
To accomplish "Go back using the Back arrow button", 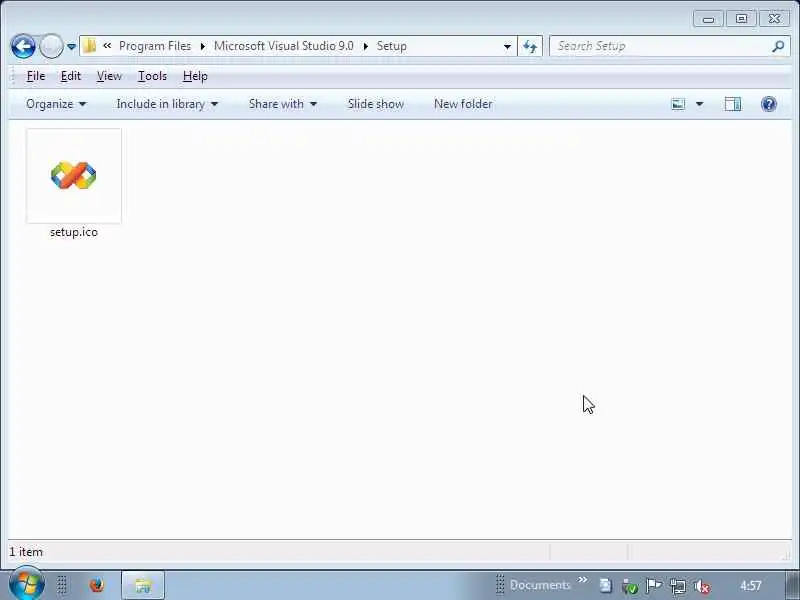I will [x=23, y=46].
